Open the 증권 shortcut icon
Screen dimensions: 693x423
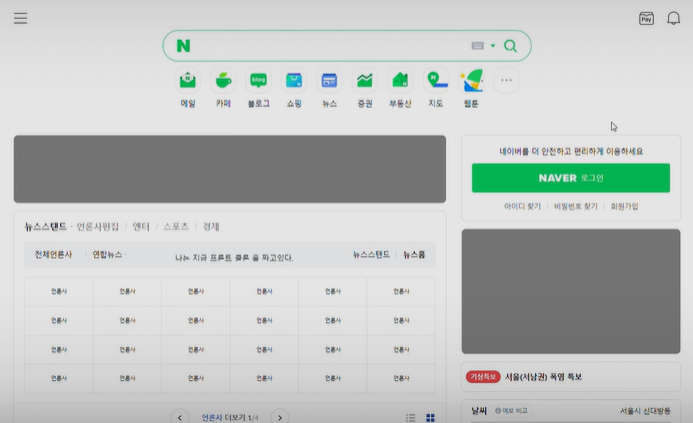(365, 81)
